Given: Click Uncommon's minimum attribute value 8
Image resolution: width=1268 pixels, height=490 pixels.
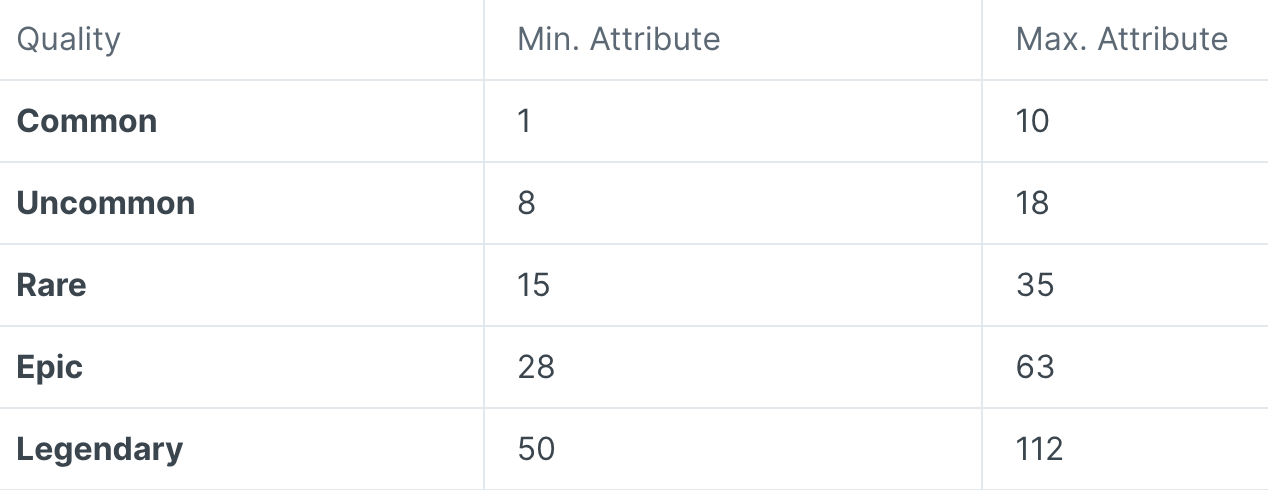Looking at the screenshot, I should (527, 204).
